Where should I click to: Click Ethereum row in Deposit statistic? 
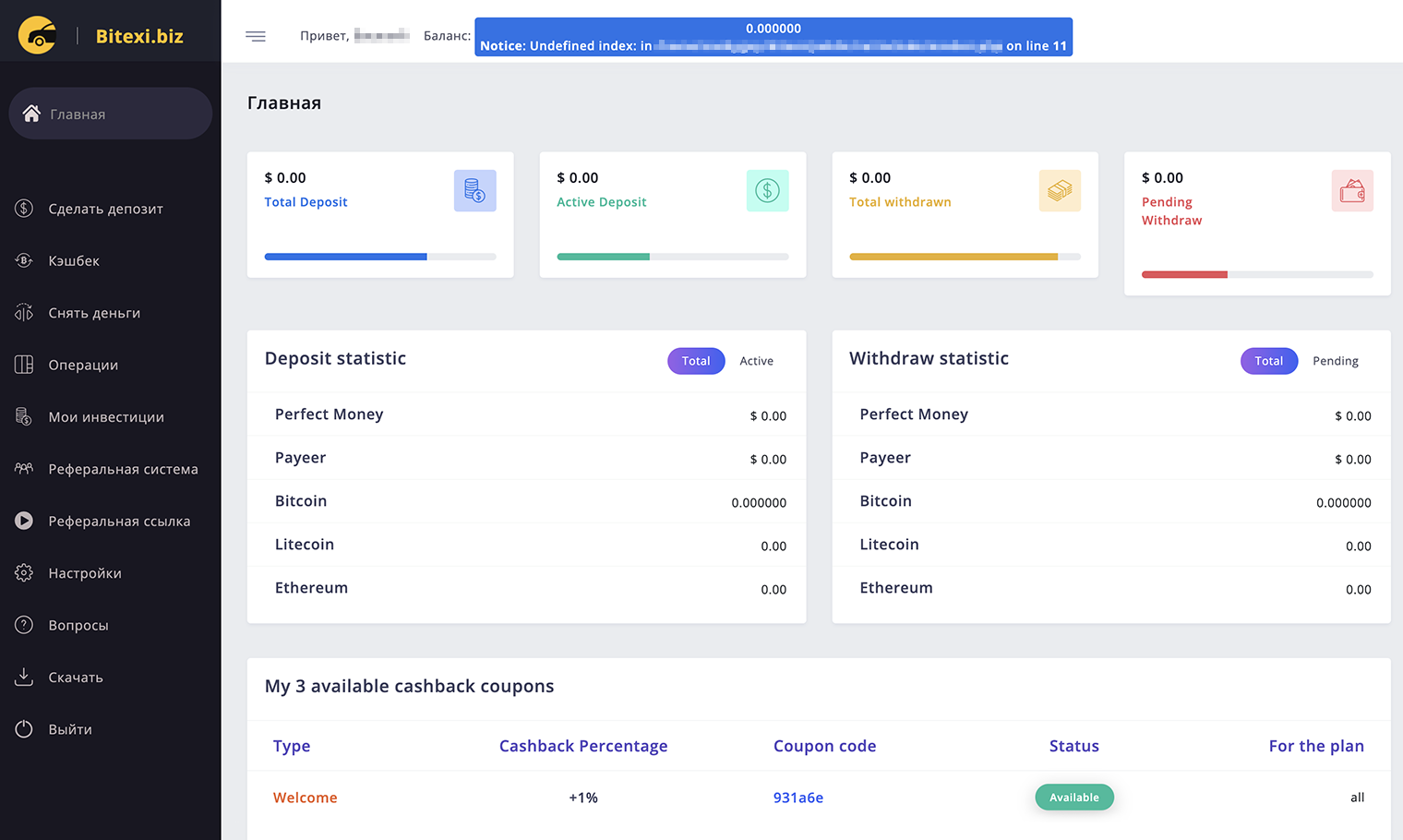tap(526, 588)
